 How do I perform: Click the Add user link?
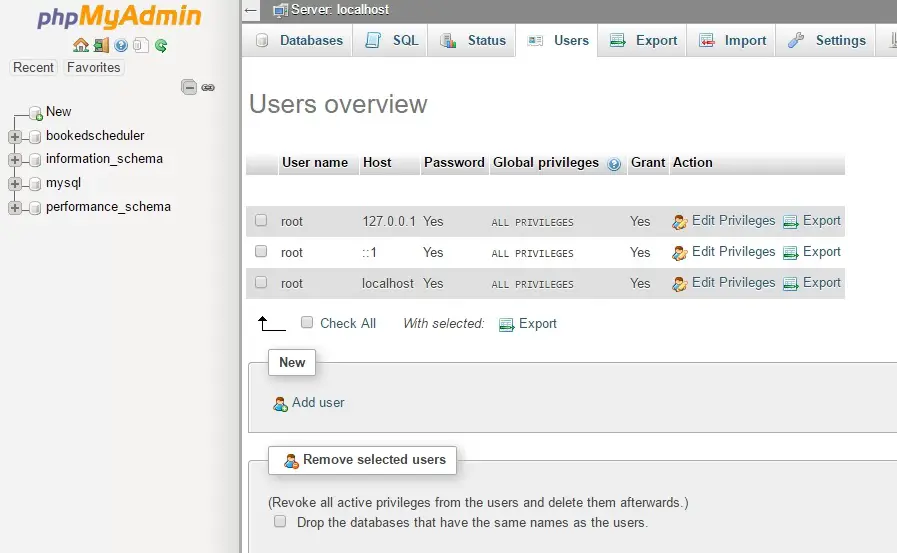318,403
